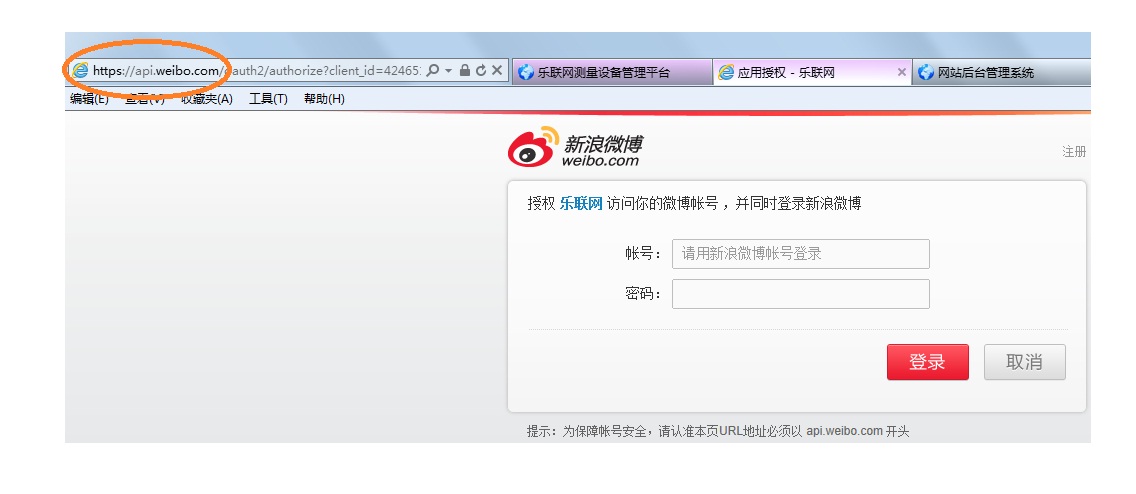Click the search magnifier icon in address bar

point(433,71)
